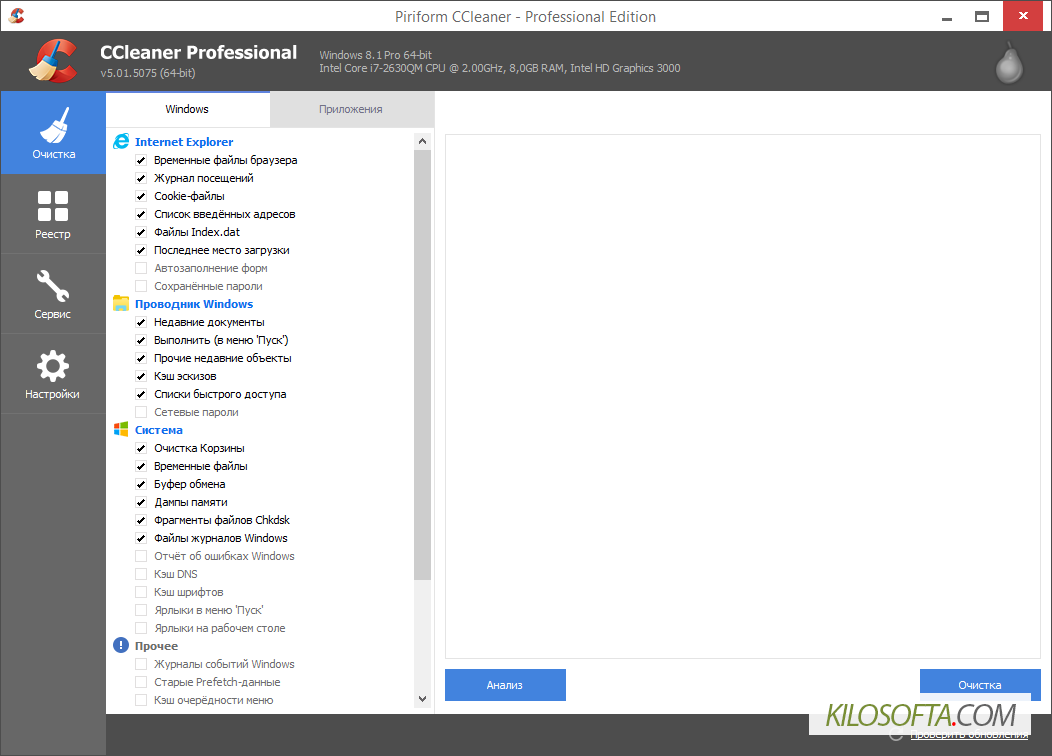
Task: Click the CCleaner logo in header
Action: coord(53,61)
